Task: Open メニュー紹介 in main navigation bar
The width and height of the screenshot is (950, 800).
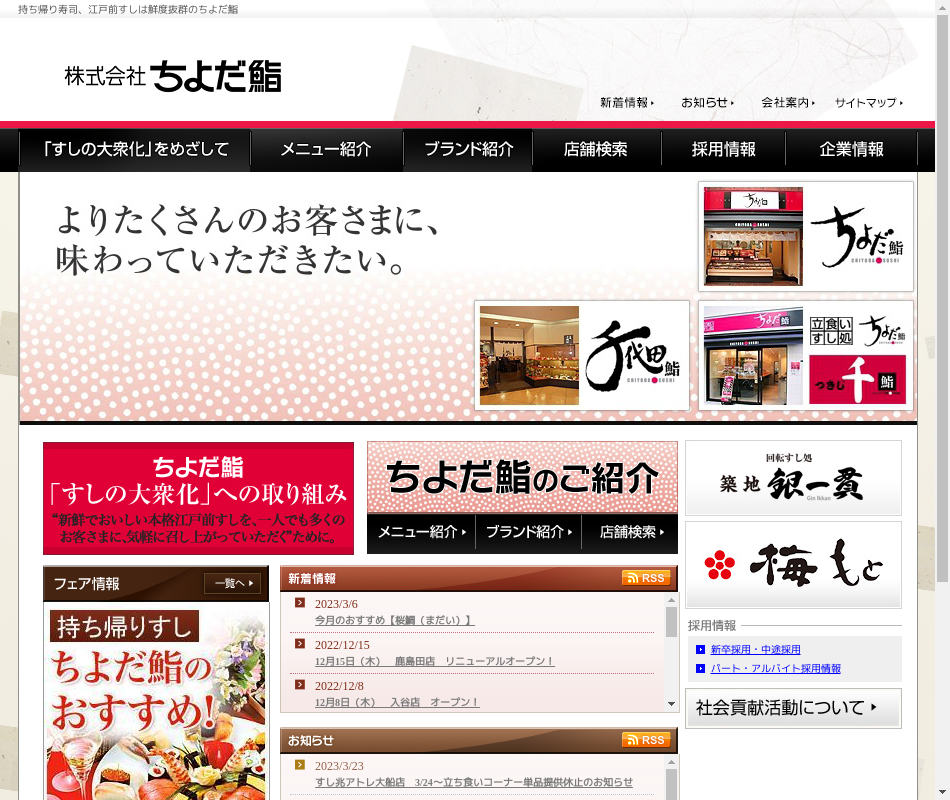Action: pos(327,149)
